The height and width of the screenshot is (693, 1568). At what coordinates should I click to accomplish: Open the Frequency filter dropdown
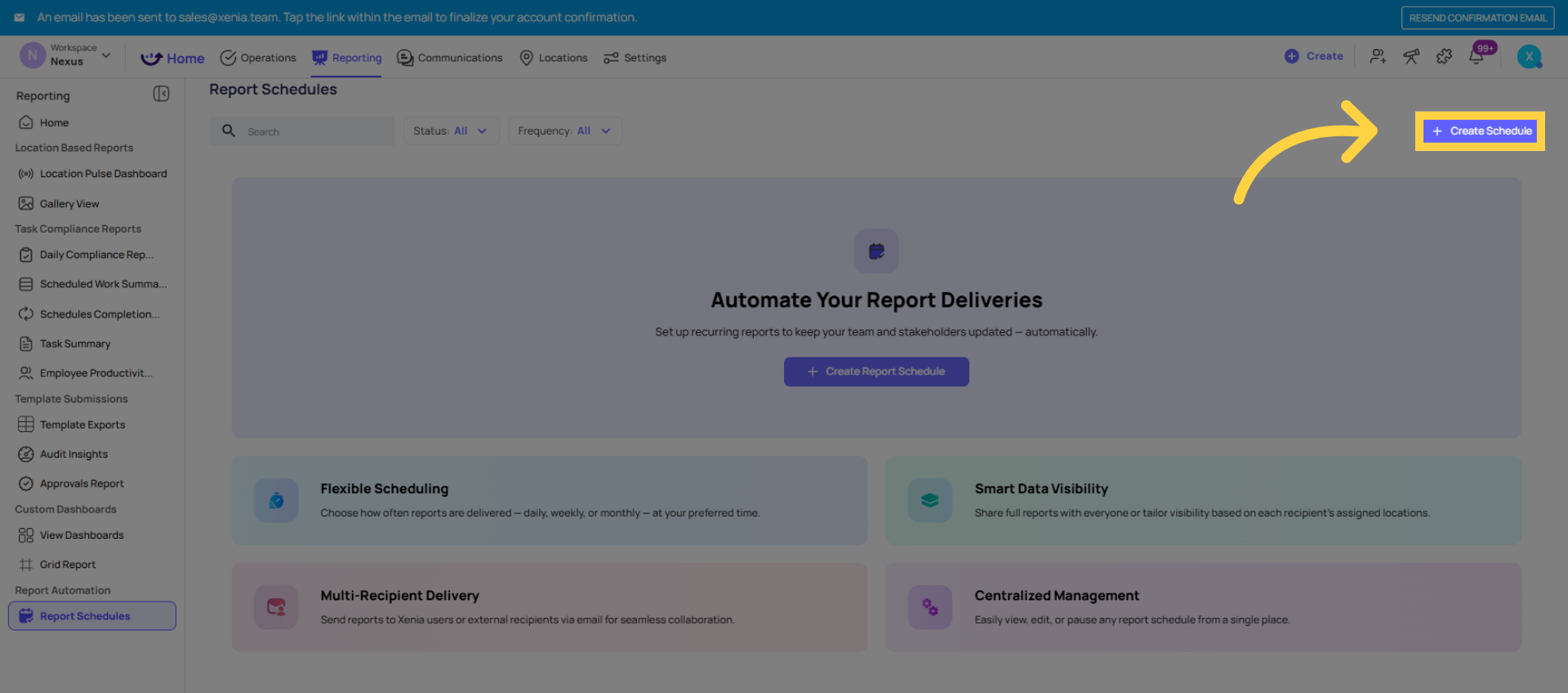(565, 131)
